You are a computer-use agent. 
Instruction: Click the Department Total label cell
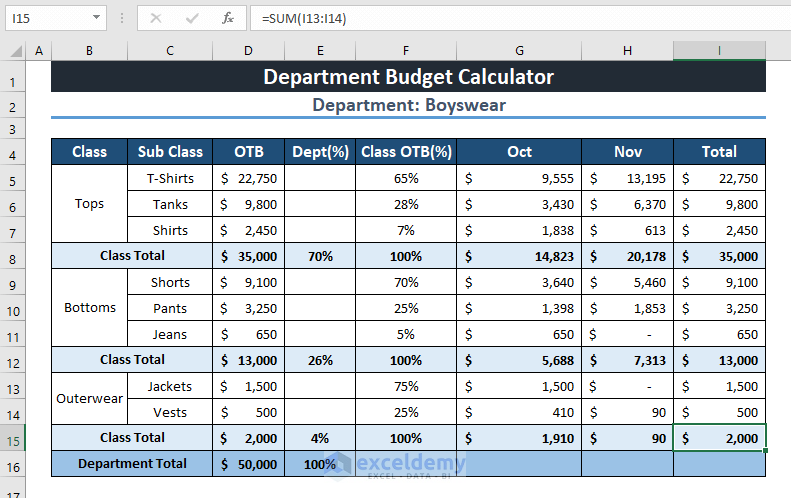tap(131, 464)
